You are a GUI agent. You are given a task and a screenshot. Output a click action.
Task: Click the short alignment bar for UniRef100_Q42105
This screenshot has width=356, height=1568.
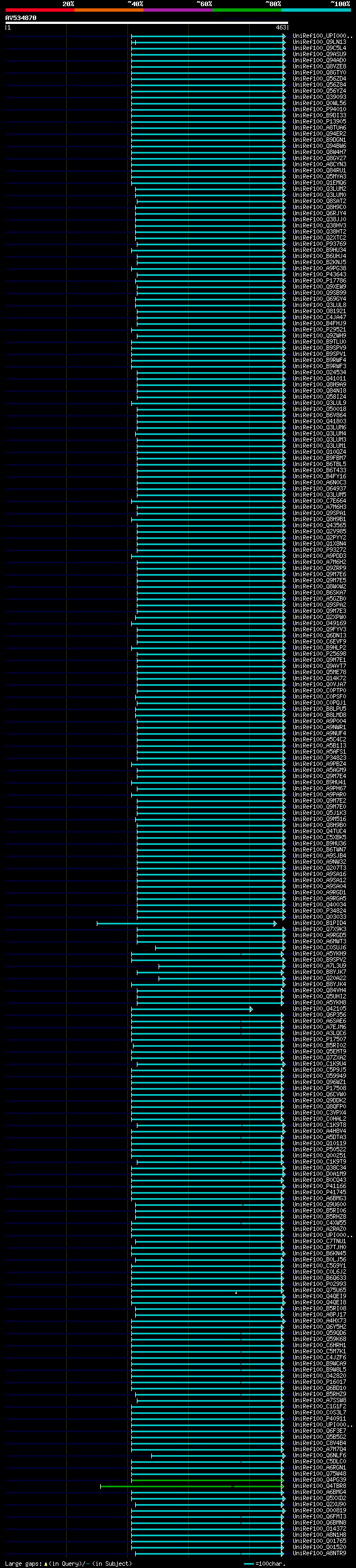(192, 1009)
